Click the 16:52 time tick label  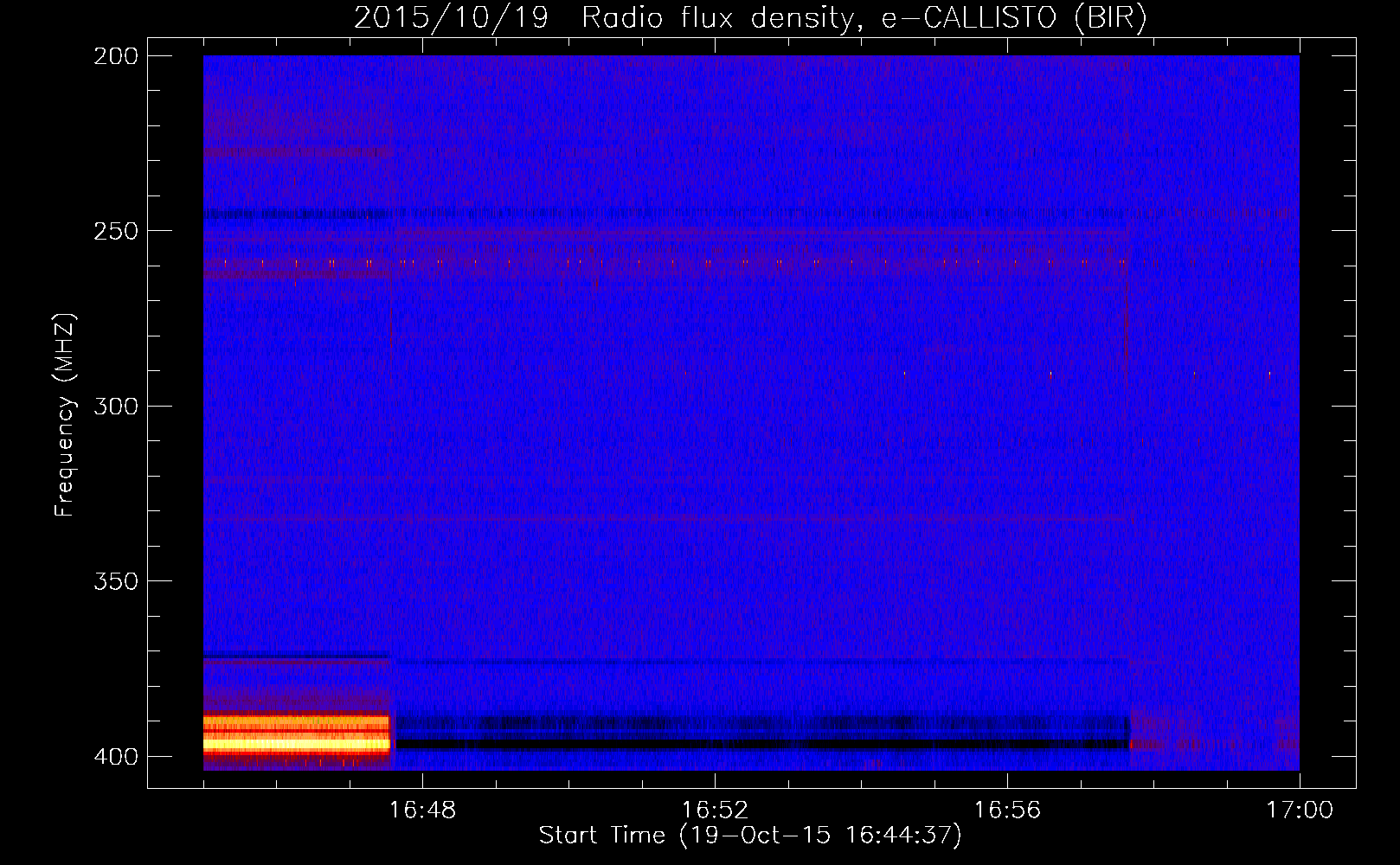point(715,811)
